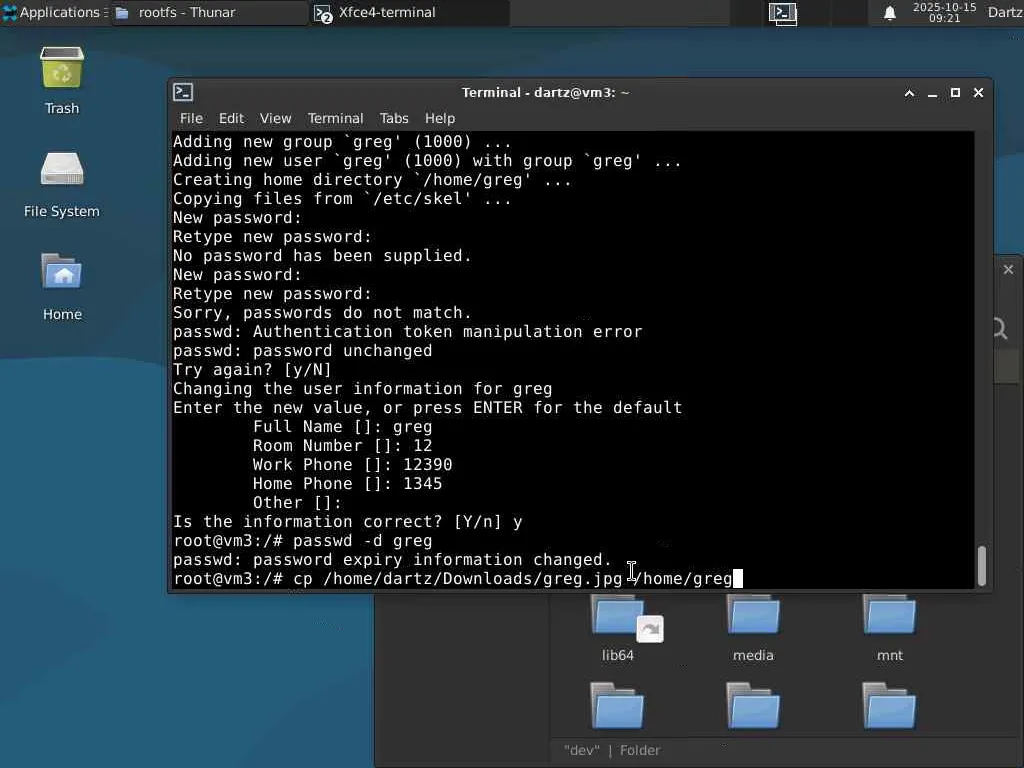1024x768 pixels.
Task: Open the terminal View menu
Action: click(276, 118)
